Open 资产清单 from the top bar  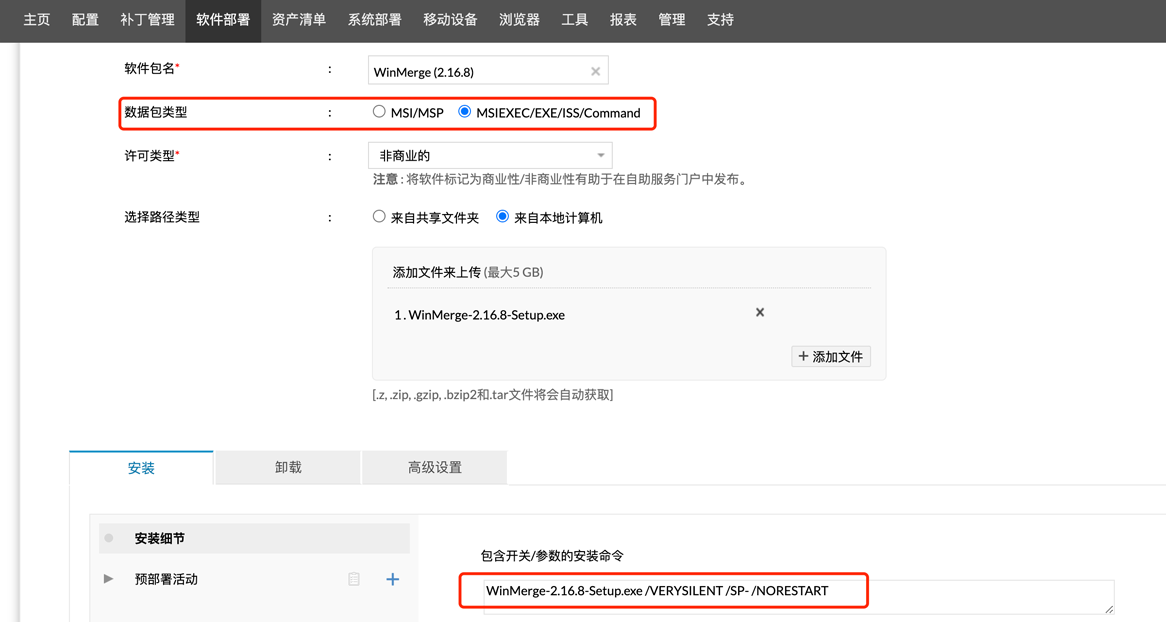[x=298, y=20]
